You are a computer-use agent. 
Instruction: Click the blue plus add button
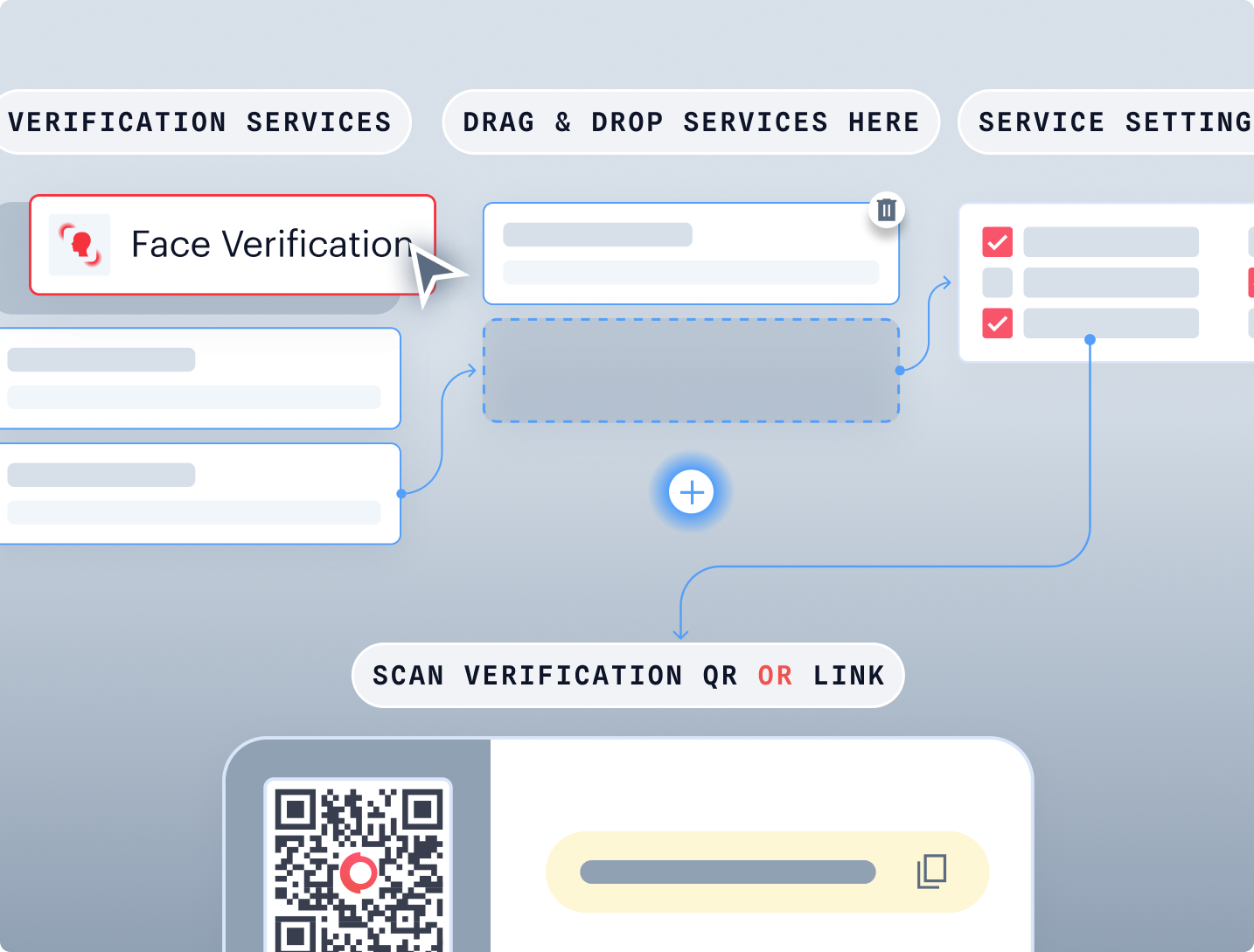tap(692, 492)
